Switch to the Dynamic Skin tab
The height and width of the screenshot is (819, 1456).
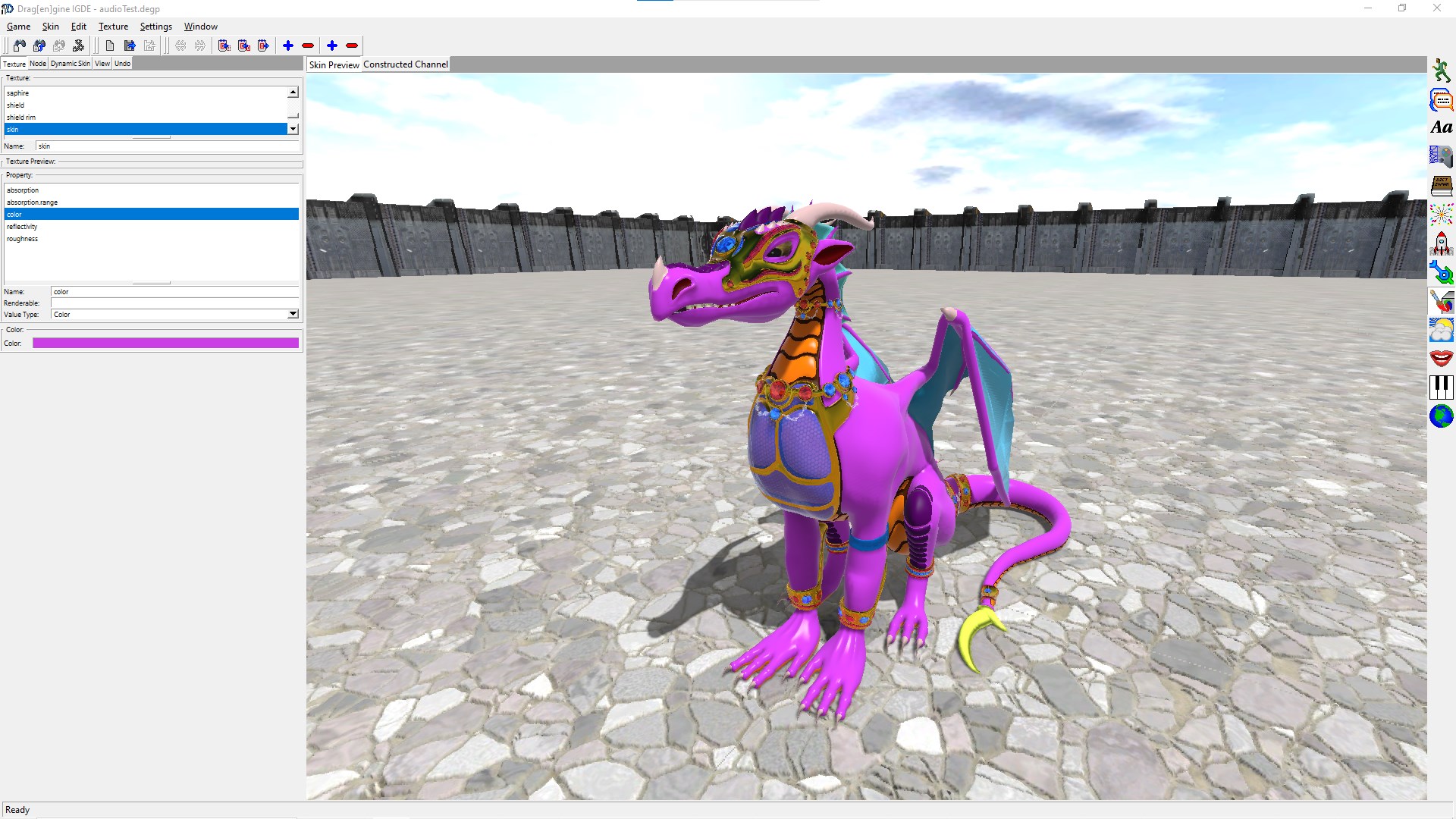coord(70,64)
